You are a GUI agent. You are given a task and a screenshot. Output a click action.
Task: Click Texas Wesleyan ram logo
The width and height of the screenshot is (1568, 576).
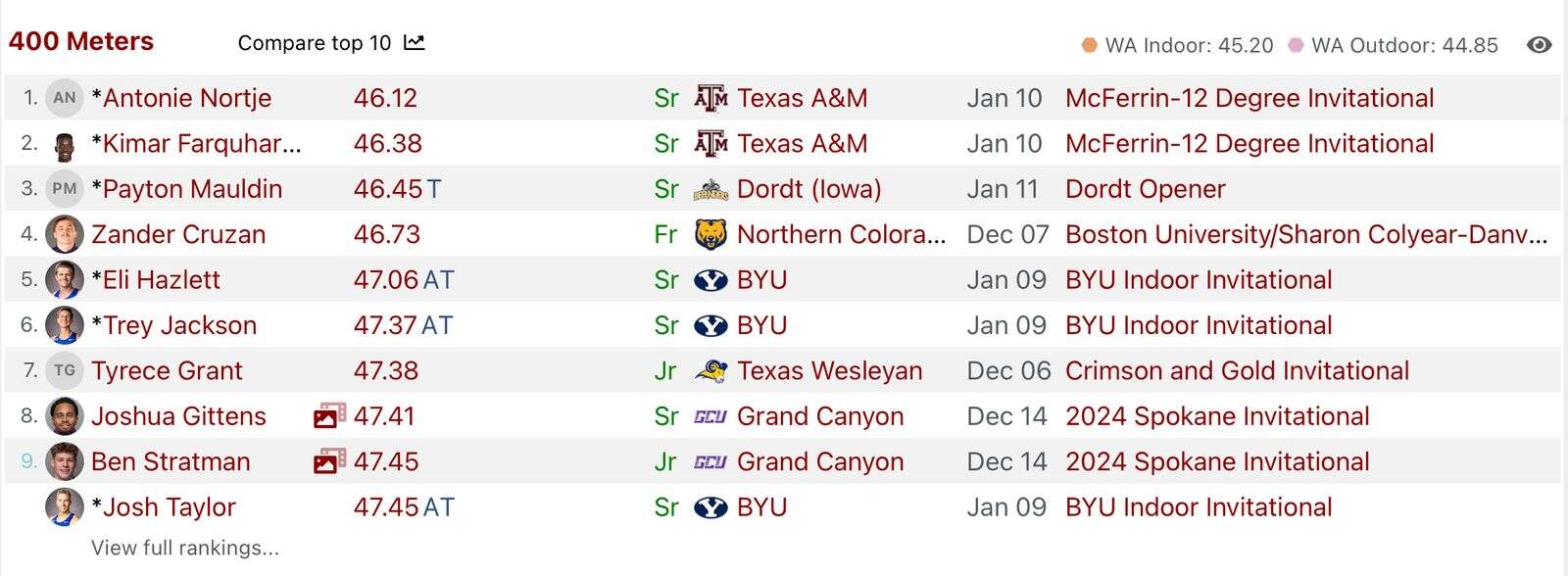710,371
